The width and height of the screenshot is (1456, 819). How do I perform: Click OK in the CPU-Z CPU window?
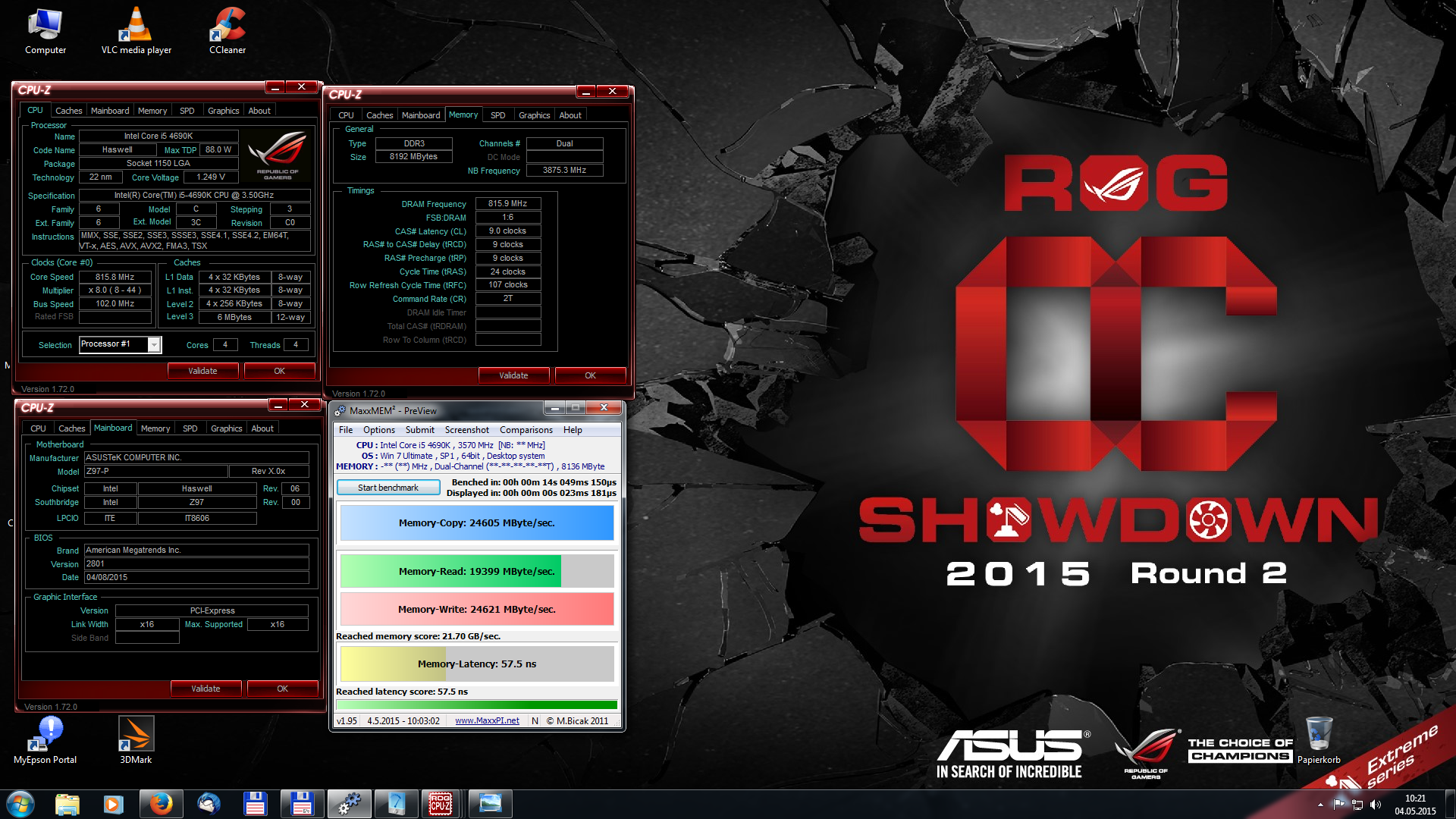[x=279, y=371]
